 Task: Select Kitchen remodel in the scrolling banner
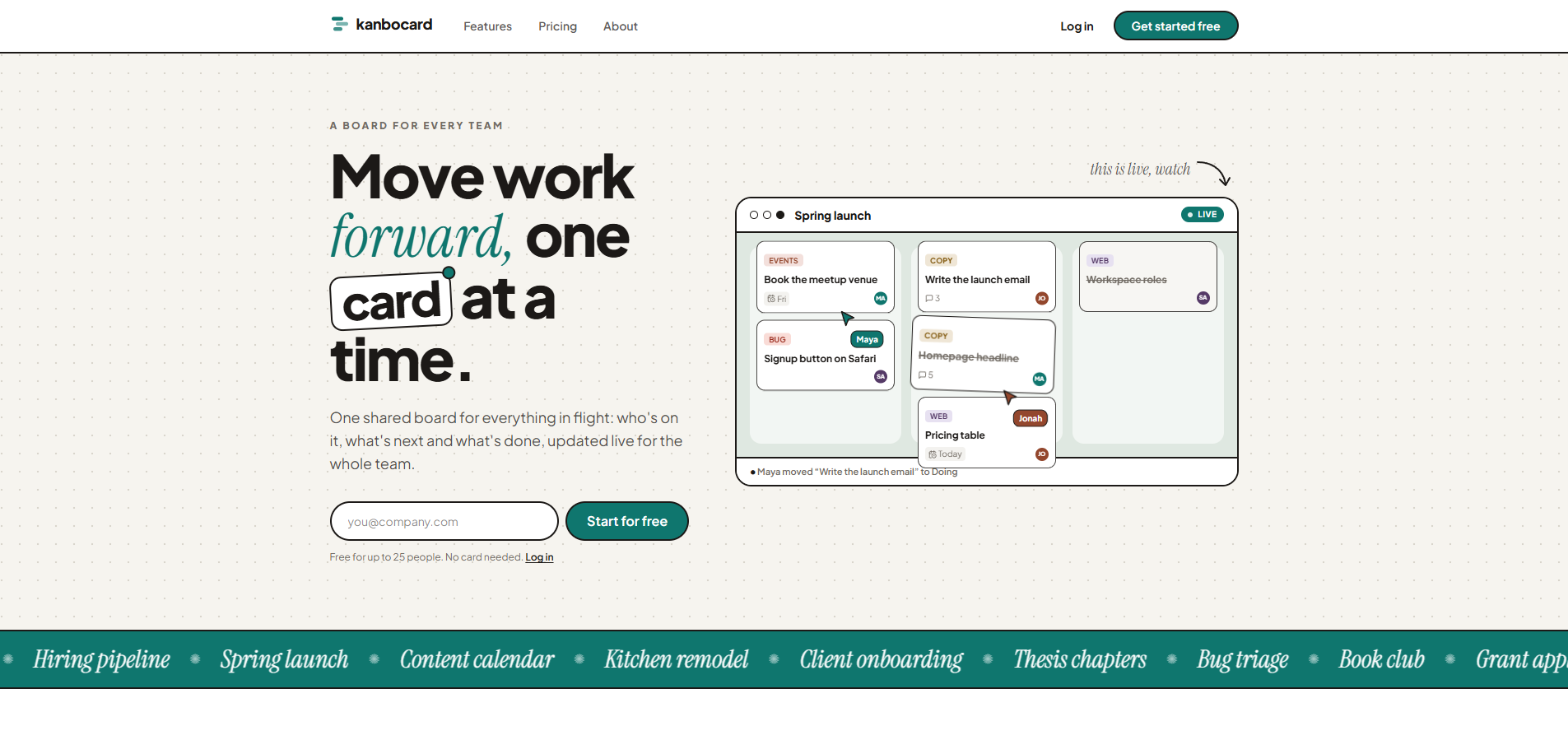pos(677,659)
